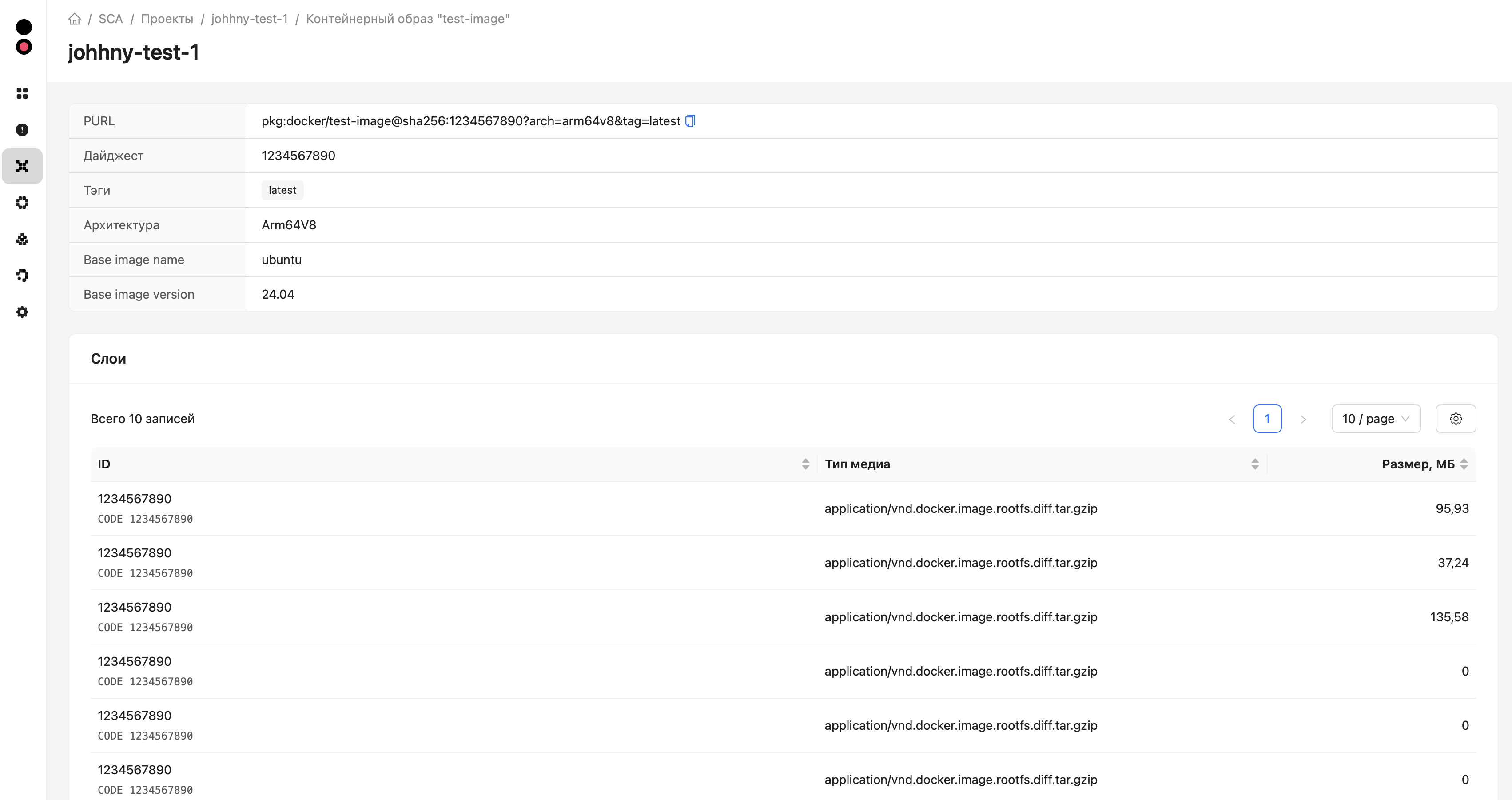Click the Дайджест row label
Screen dimensions: 1512x800
point(113,156)
